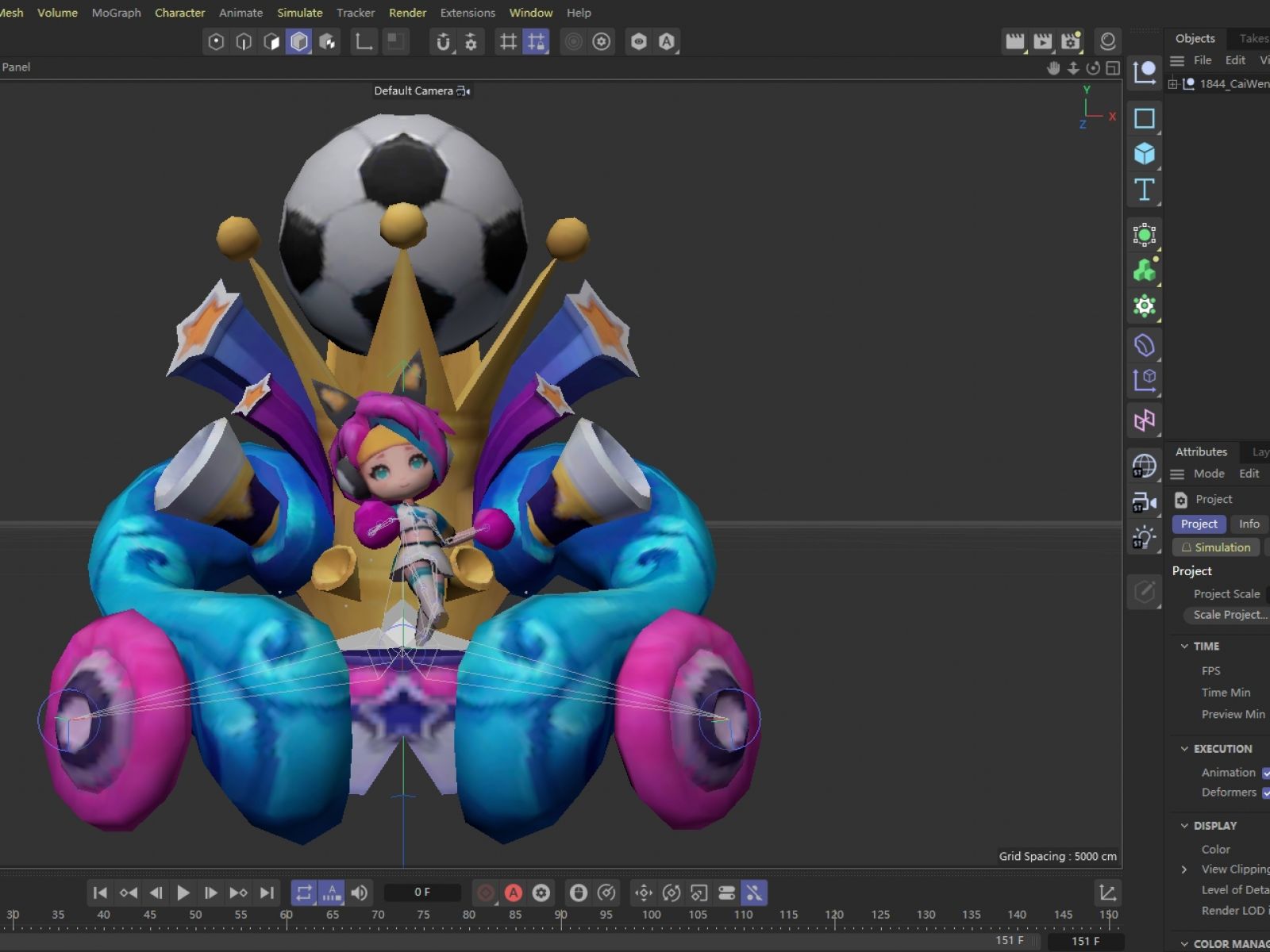The image size is (1270, 952).
Task: Add a Rectangle spline object
Action: tap(1144, 118)
